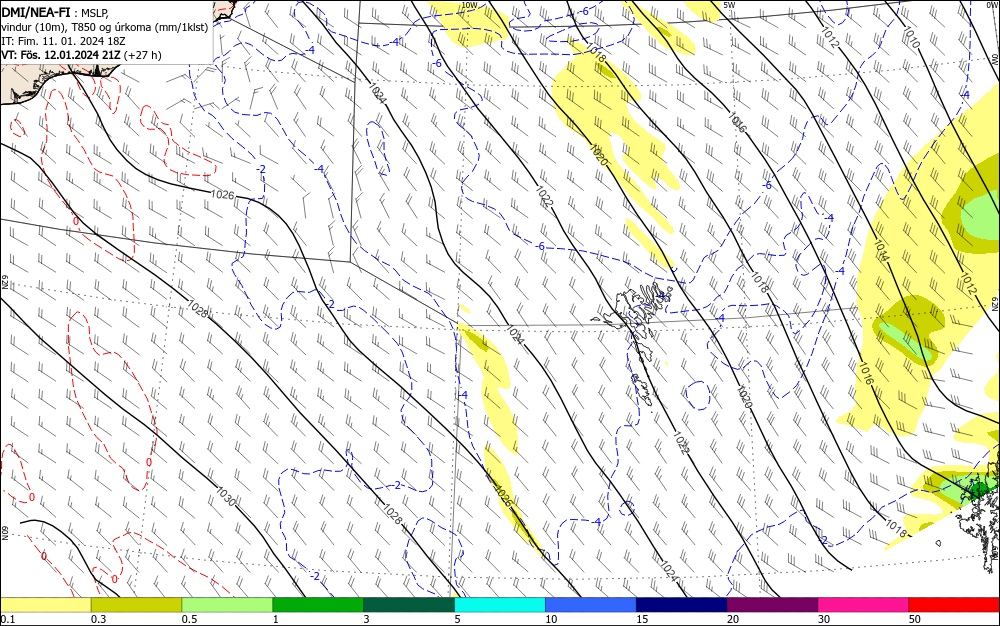Click the "10" legend scale value

tap(551, 619)
